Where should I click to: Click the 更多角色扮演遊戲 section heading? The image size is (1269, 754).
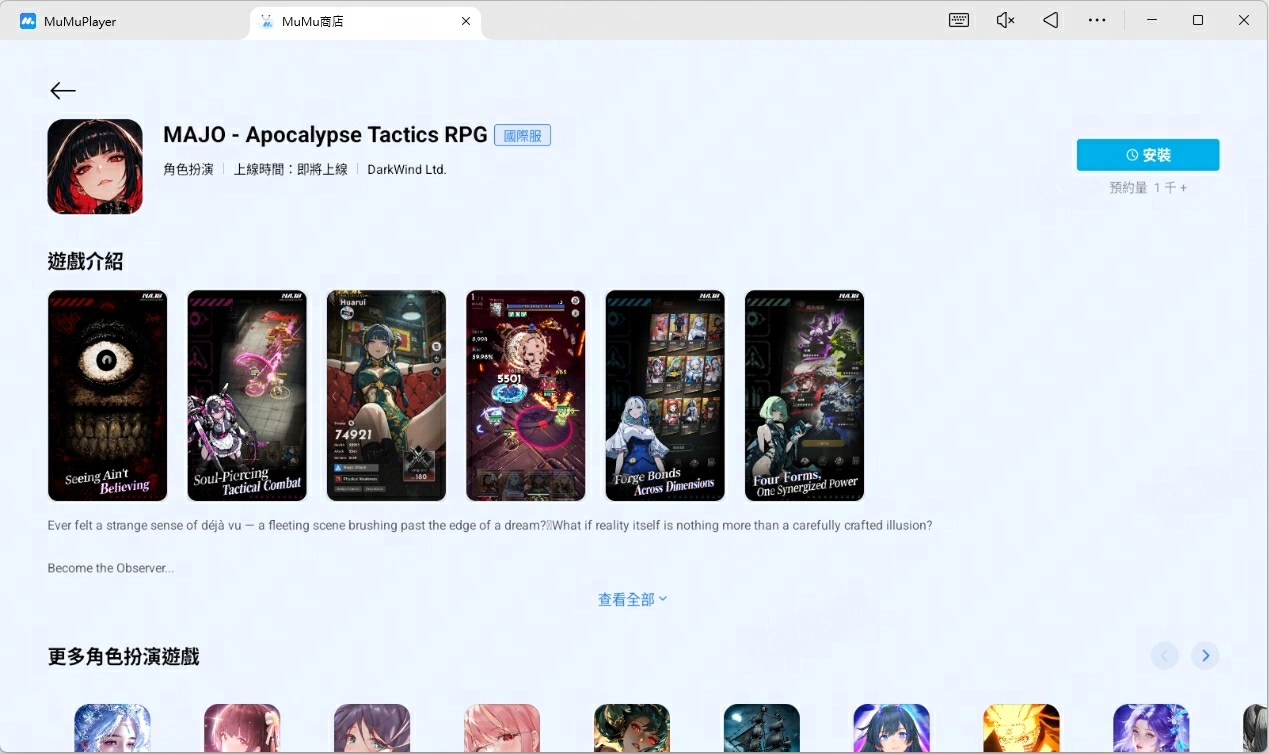[x=124, y=656]
